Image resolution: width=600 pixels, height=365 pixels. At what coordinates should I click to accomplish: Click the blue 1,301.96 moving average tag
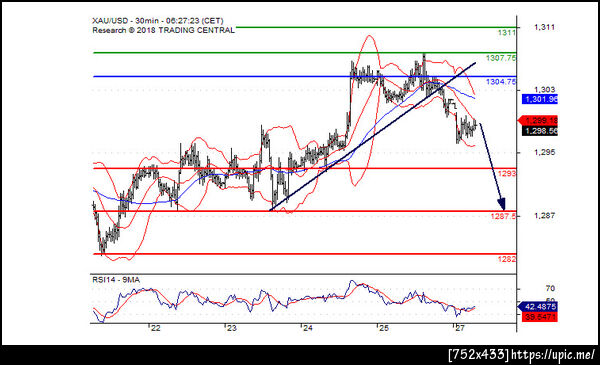pyautogui.click(x=540, y=99)
